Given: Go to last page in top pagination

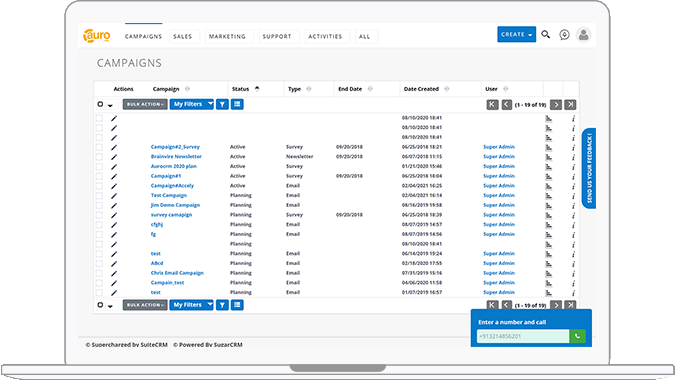Looking at the screenshot, I should point(570,105).
